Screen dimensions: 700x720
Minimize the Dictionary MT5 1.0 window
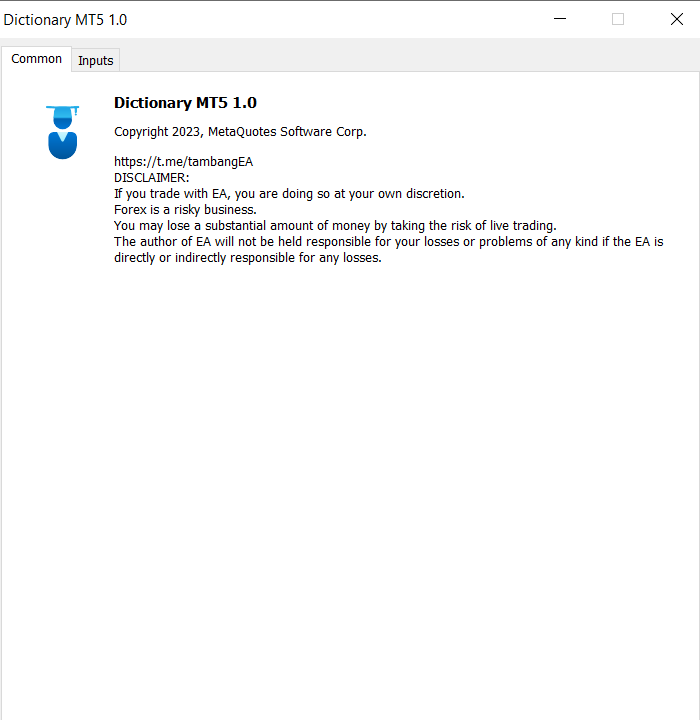pyautogui.click(x=560, y=19)
